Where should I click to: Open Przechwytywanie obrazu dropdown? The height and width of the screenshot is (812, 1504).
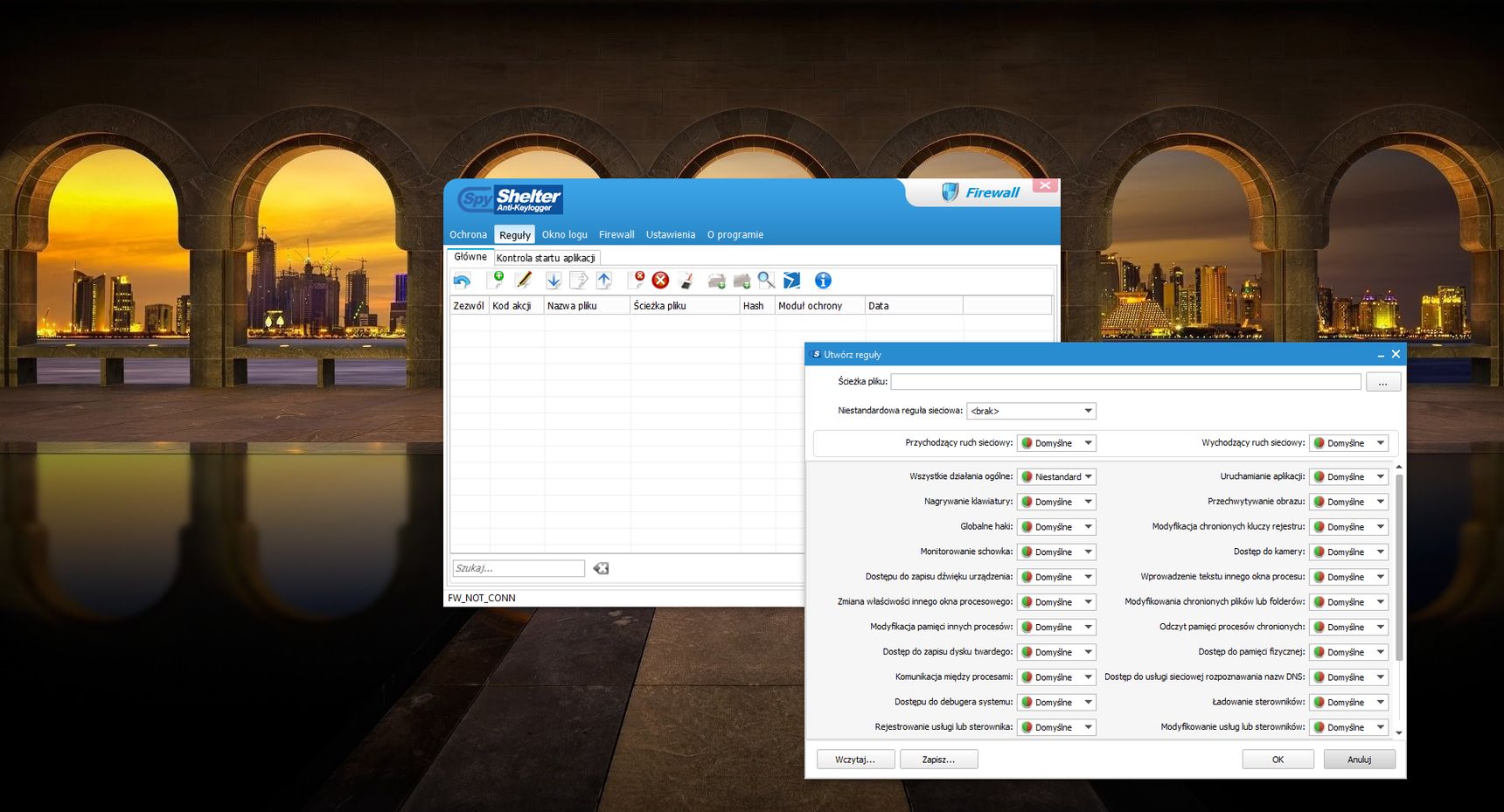pos(1348,502)
